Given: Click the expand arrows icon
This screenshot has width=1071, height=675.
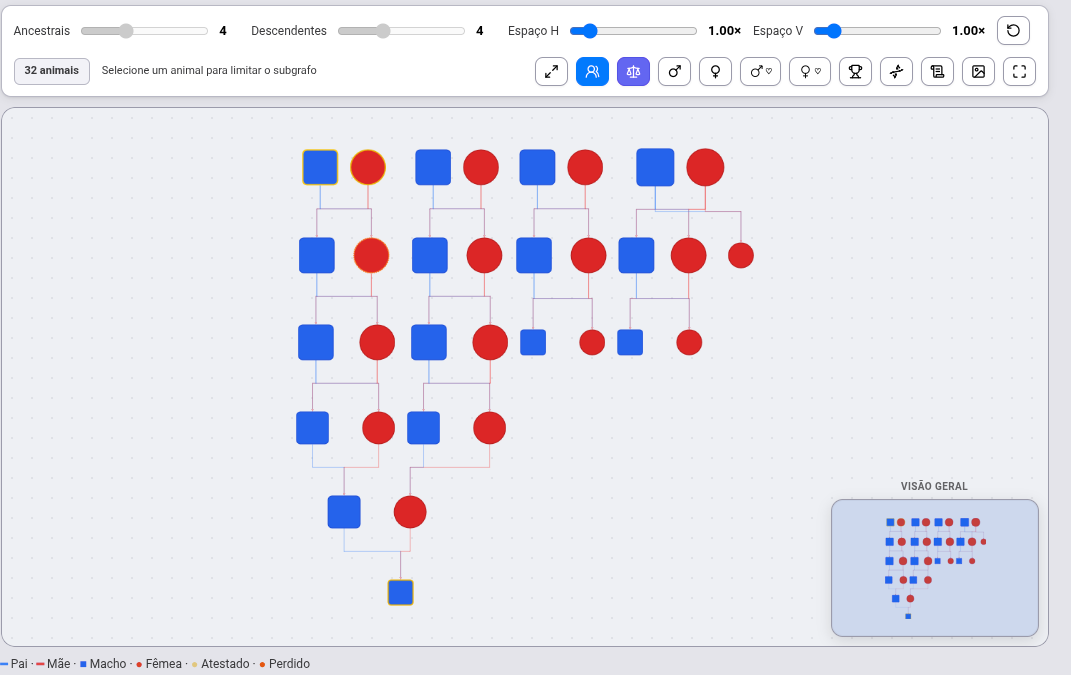Looking at the screenshot, I should pyautogui.click(x=551, y=71).
